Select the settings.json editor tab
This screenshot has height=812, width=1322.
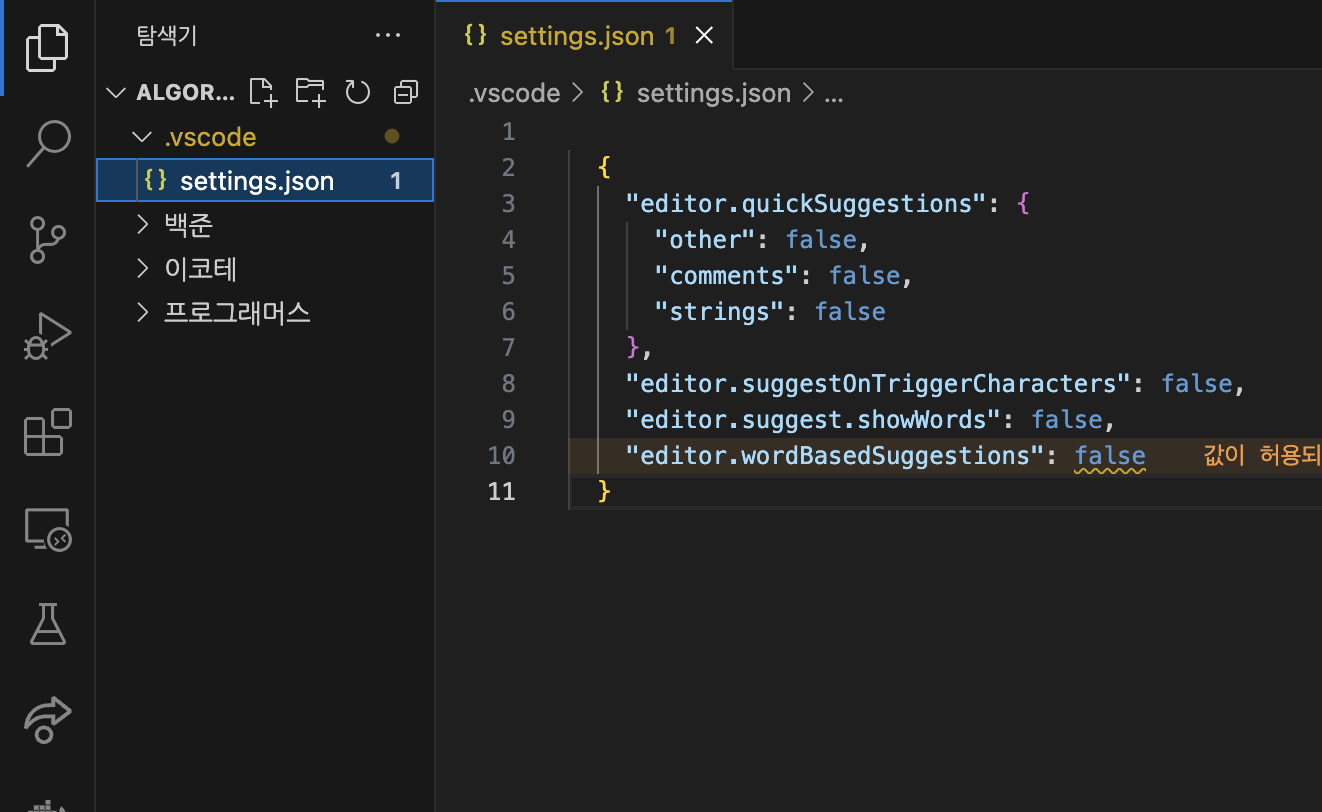584,36
